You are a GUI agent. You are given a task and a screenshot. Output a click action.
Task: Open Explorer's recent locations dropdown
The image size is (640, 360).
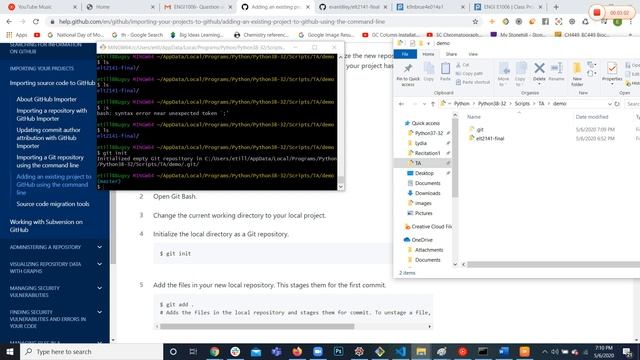(424, 104)
